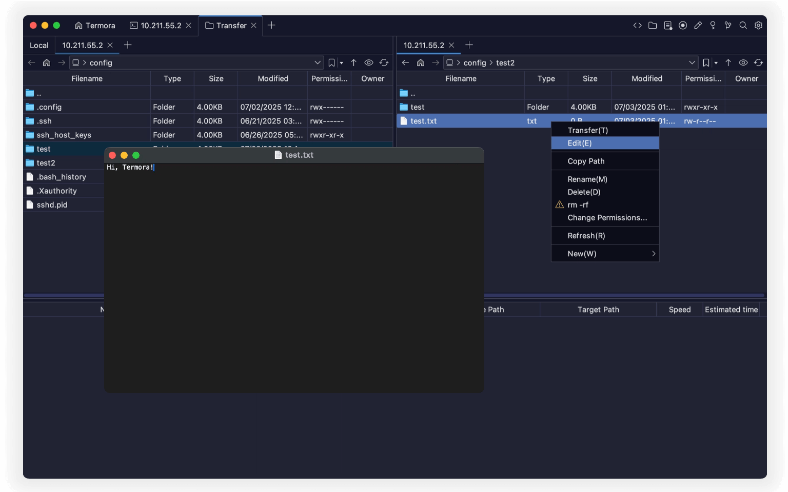This screenshot has height=492, width=788.
Task: Go to the parent directory in the left panel
Action: pyautogui.click(x=353, y=62)
